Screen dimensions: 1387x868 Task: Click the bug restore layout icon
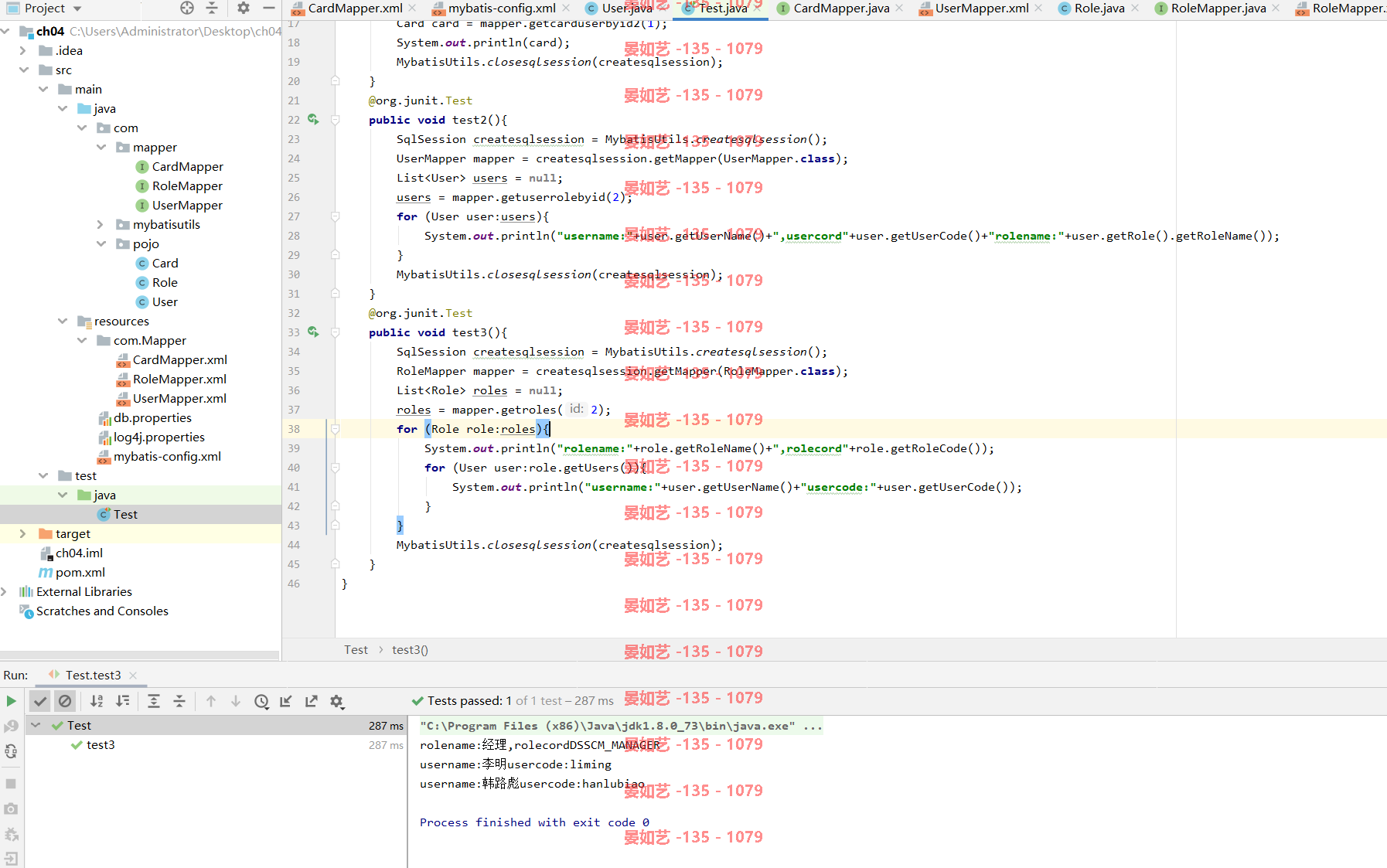[x=11, y=834]
